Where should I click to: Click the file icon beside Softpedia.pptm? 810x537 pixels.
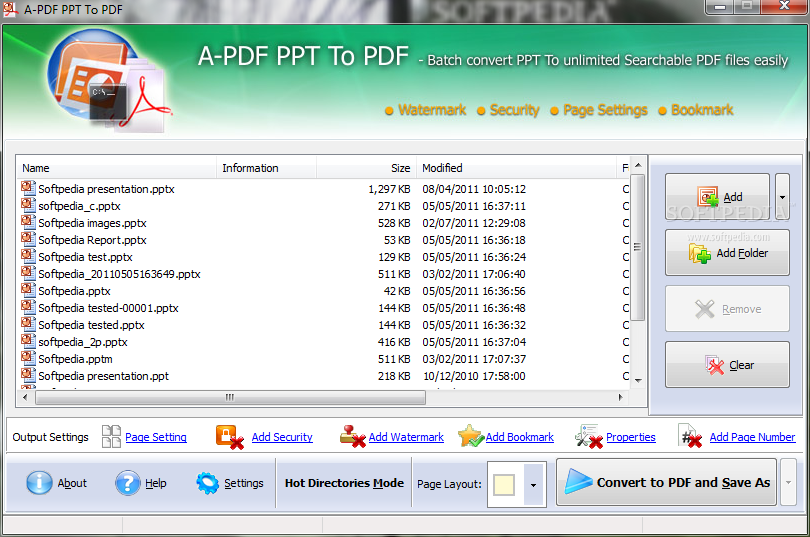[28, 358]
